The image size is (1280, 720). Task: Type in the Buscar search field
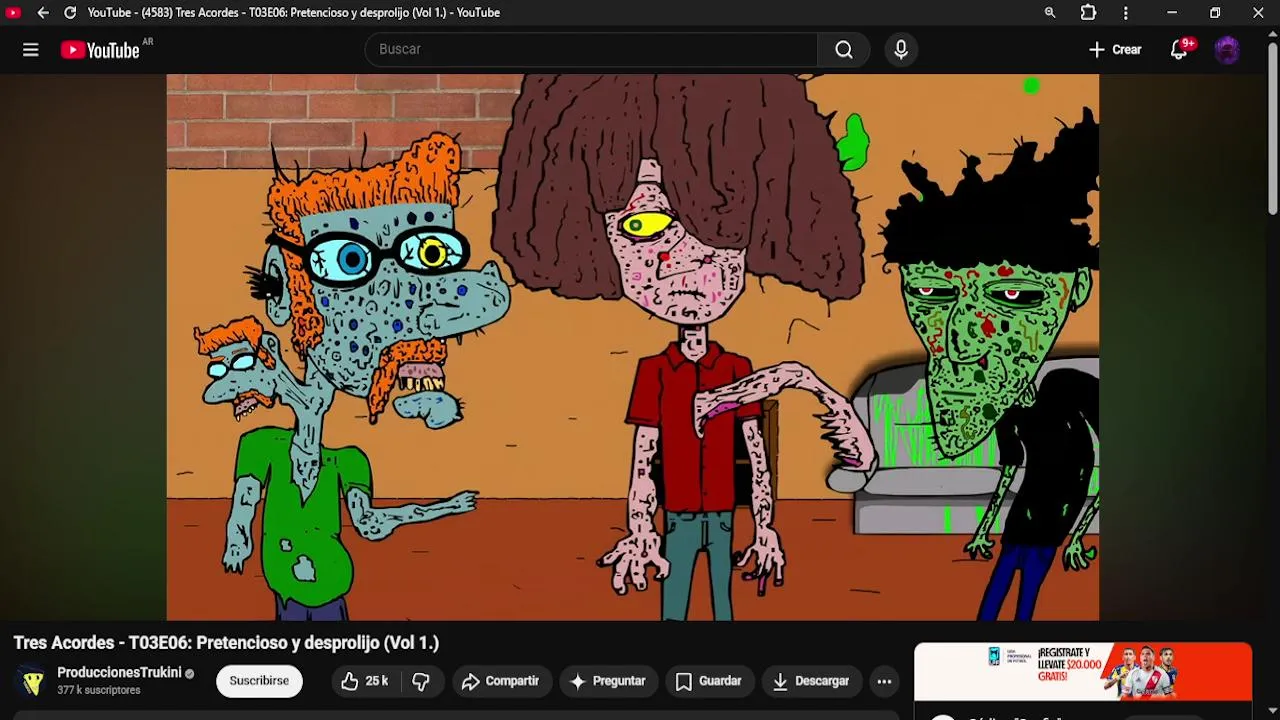click(x=591, y=50)
